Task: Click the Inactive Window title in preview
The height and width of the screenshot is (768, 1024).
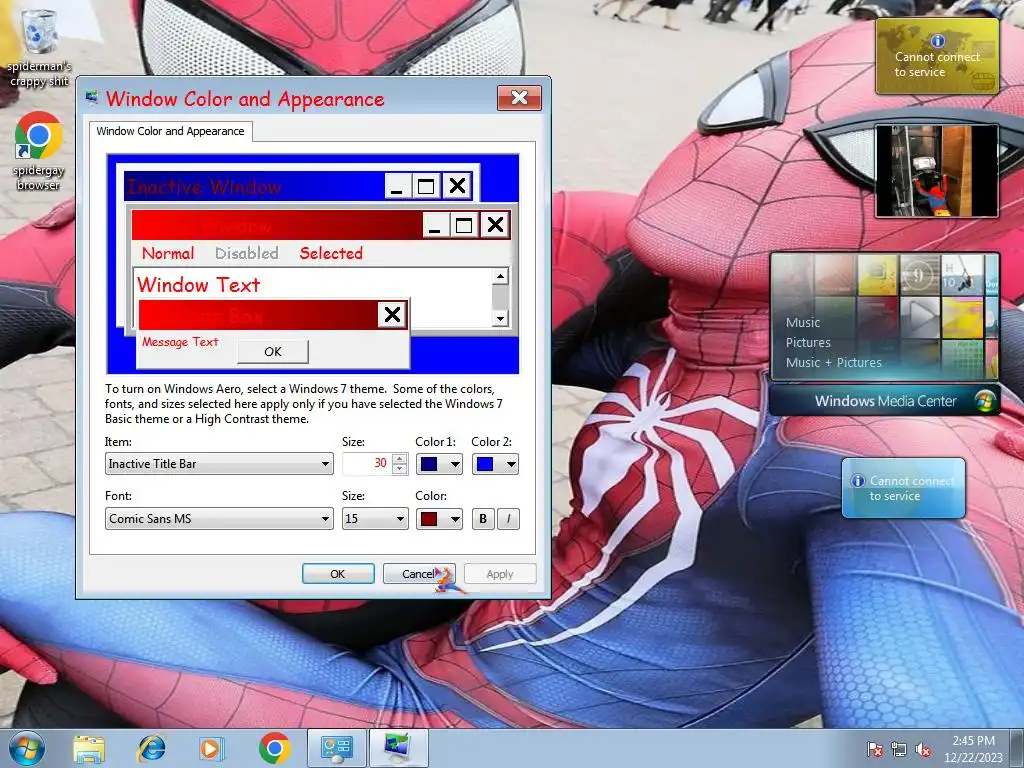Action: [x=204, y=187]
